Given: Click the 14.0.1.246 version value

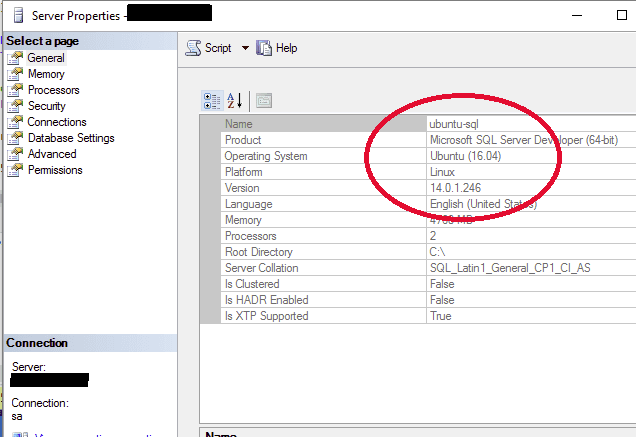Looking at the screenshot, I should (x=456, y=188).
